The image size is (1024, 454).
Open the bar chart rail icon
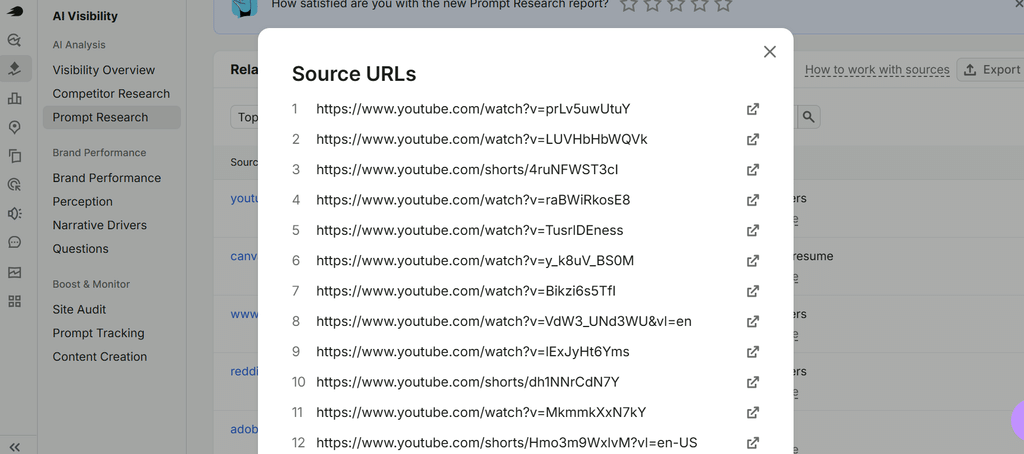[x=14, y=98]
